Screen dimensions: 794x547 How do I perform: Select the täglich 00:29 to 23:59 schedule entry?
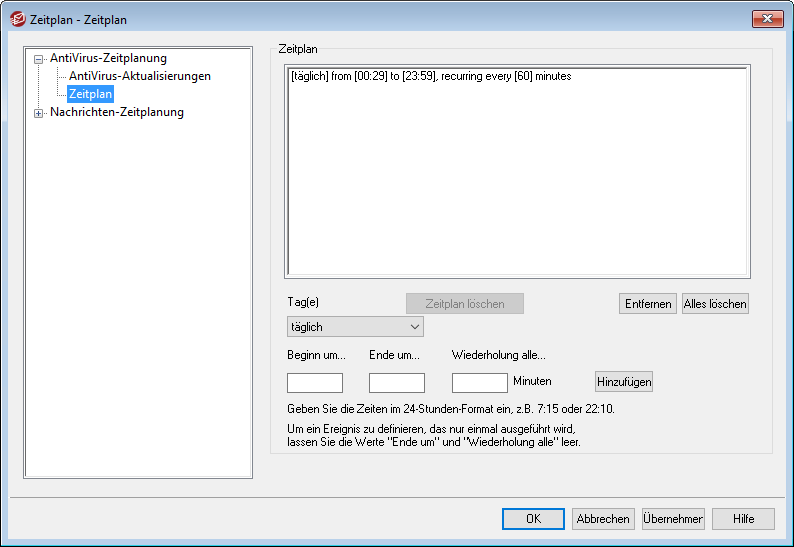tap(430, 76)
